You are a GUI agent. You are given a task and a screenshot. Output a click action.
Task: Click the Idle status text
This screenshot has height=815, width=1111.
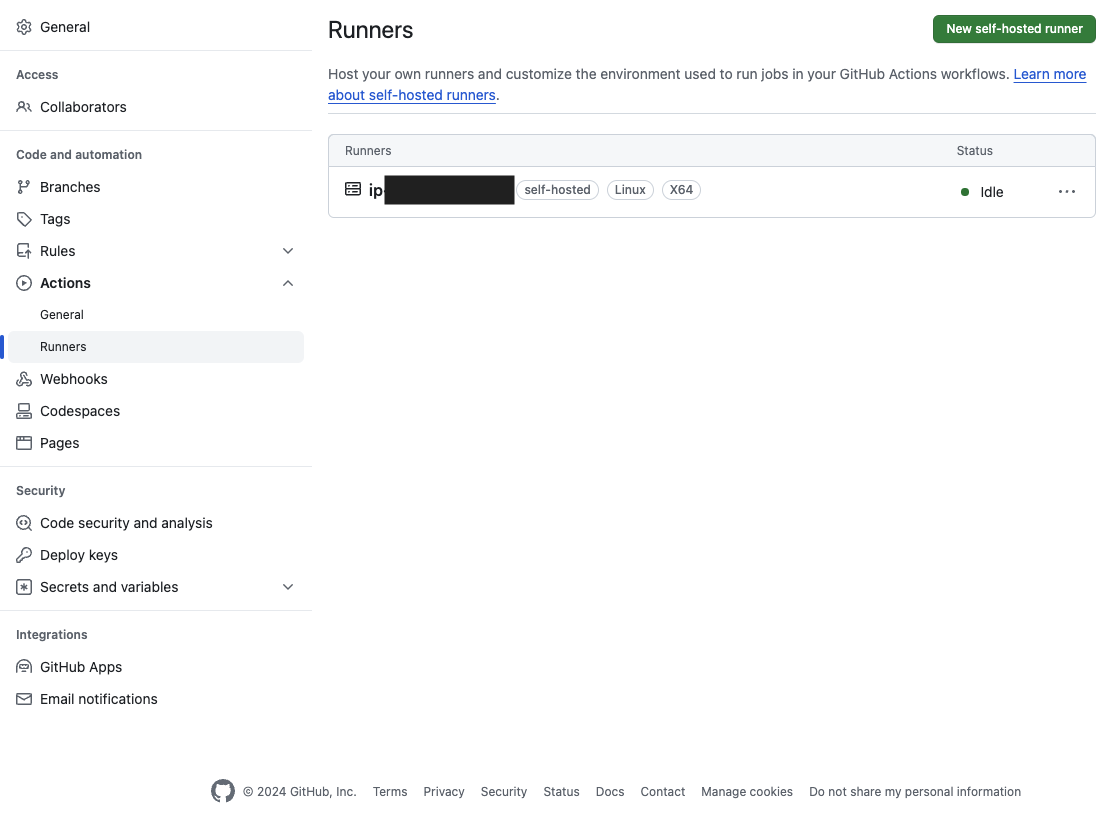pyautogui.click(x=991, y=192)
